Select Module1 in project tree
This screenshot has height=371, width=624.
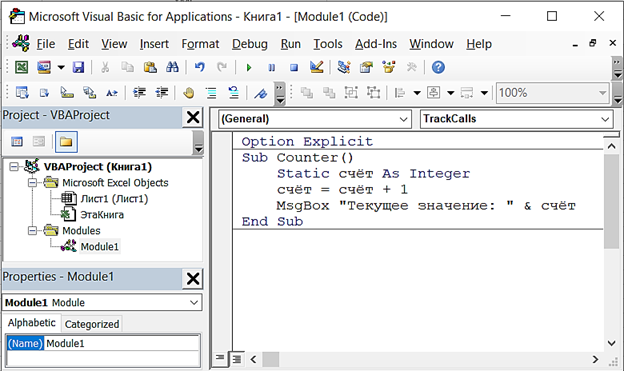99,246
